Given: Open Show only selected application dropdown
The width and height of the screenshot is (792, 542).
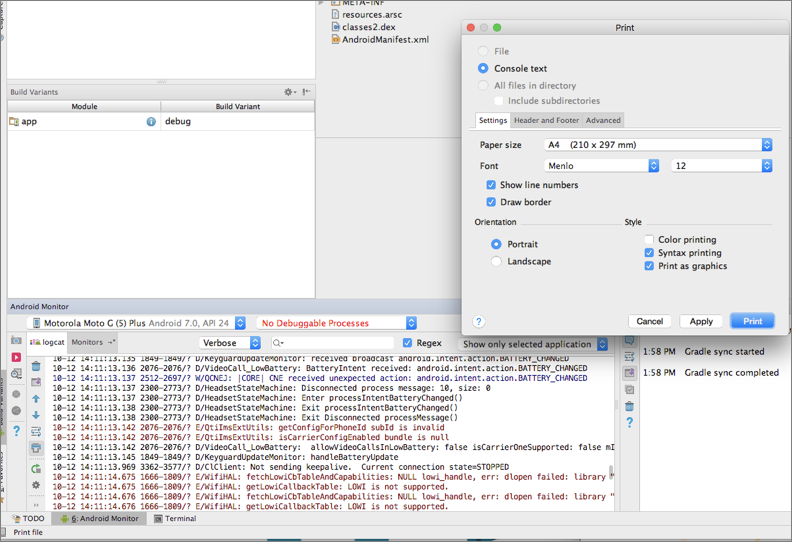Looking at the screenshot, I should pyautogui.click(x=534, y=344).
